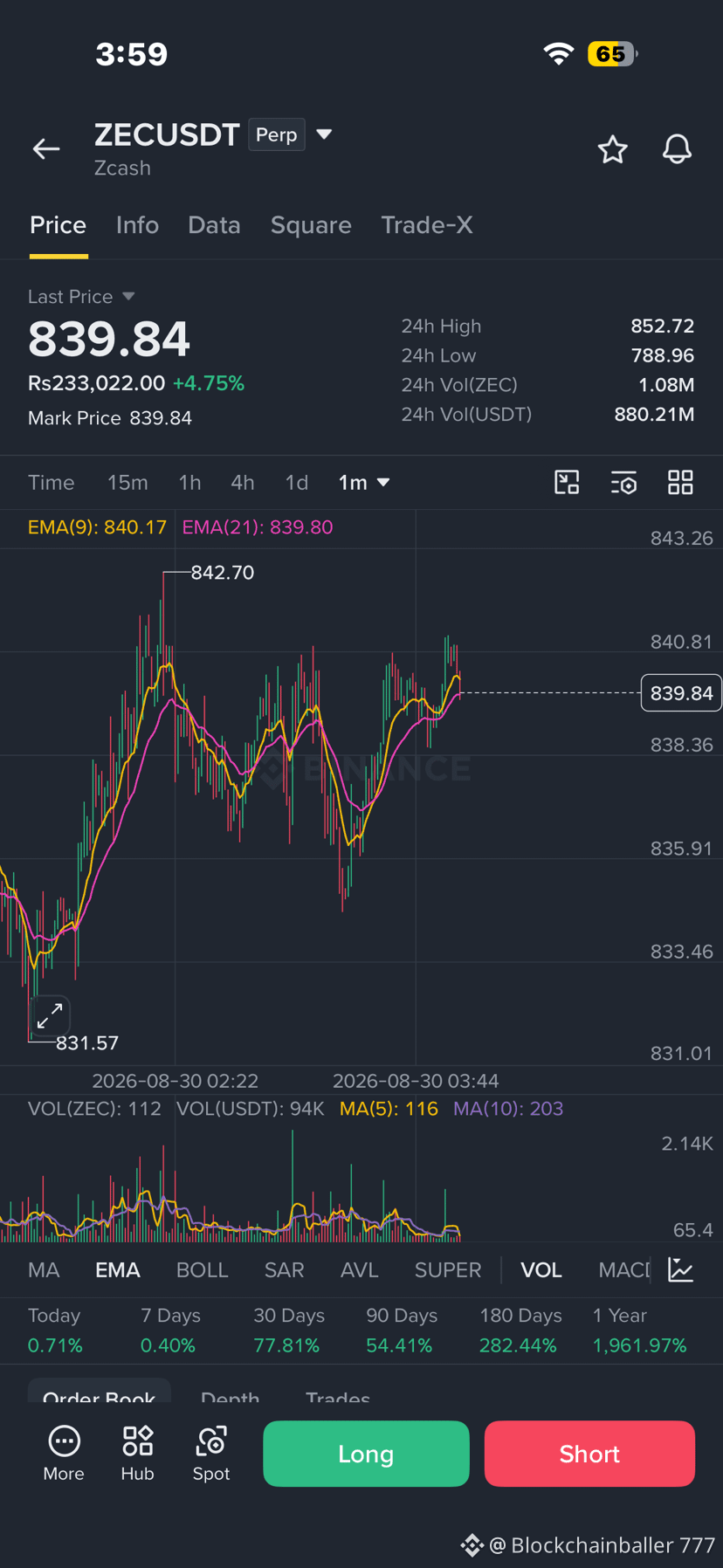Tap the MA(10): 203 volume label
This screenshot has width=723, height=1568.
(508, 1109)
